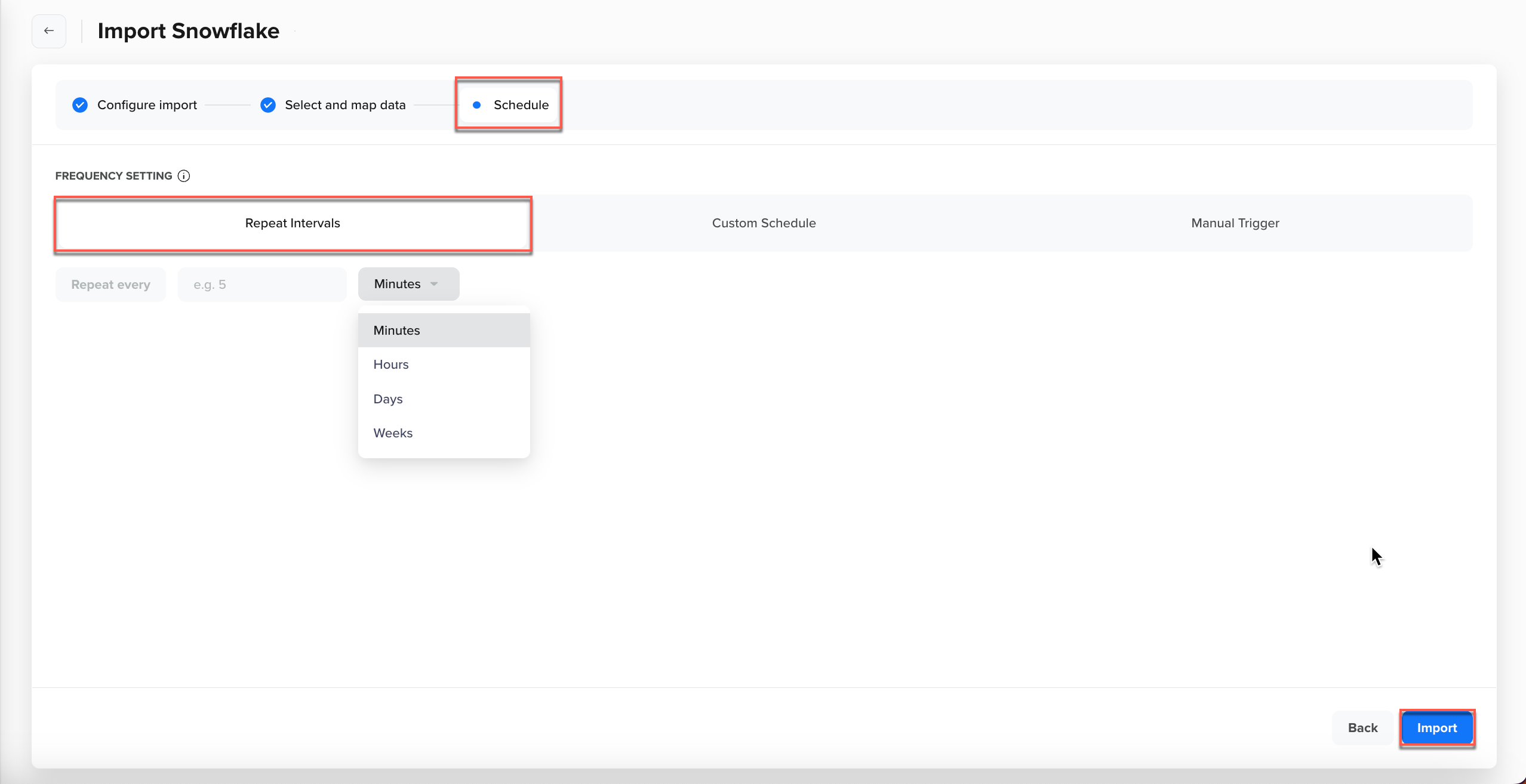Select Minutes from the dropdown list
Screen dimensions: 1526x784
click(396, 331)
